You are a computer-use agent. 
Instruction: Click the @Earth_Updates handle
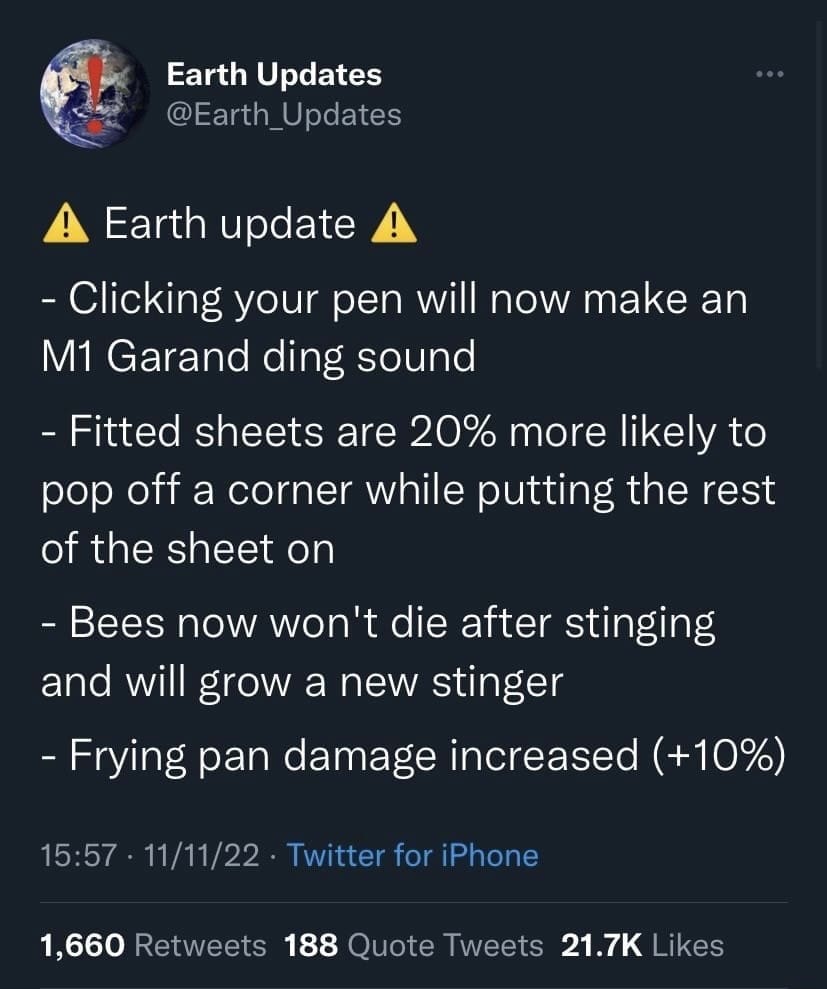click(x=283, y=115)
